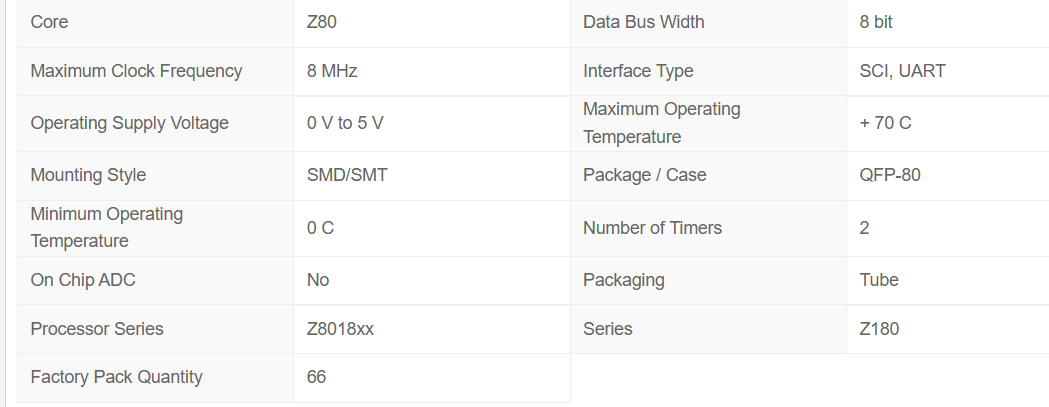Click the On Chip ADC label

coord(83,280)
